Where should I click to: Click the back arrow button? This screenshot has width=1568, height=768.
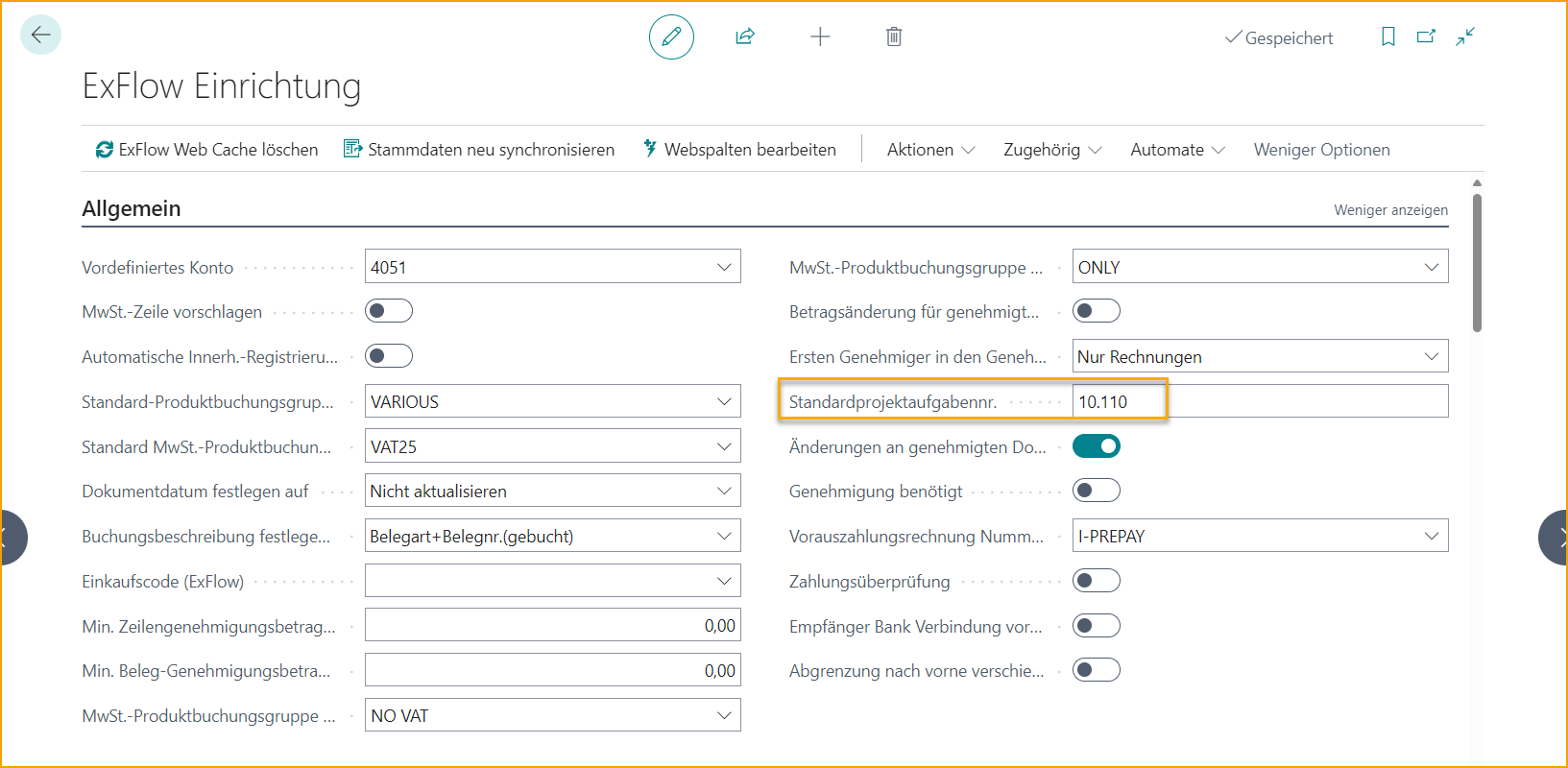pyautogui.click(x=40, y=36)
